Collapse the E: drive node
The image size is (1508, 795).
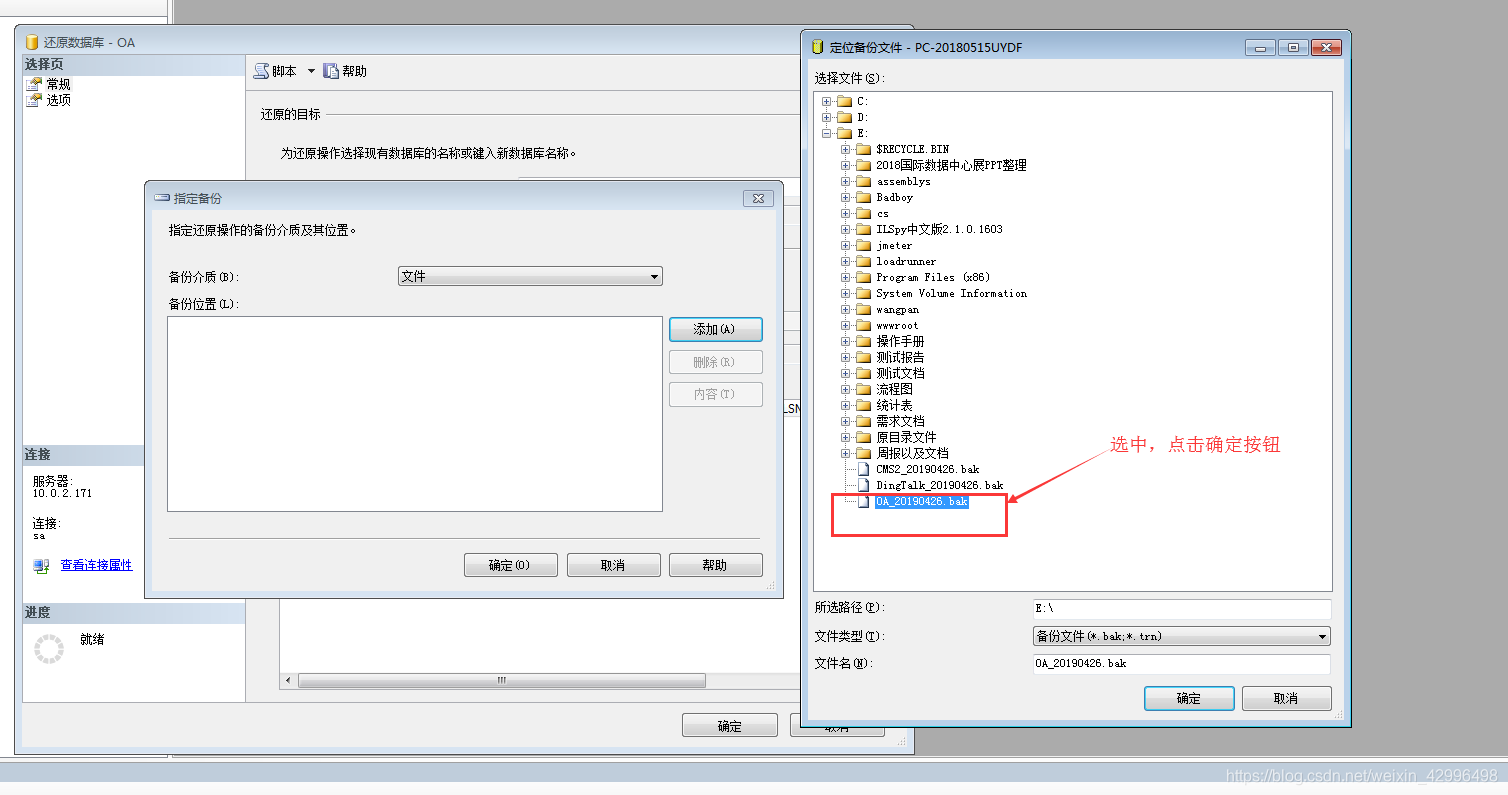pyautogui.click(x=826, y=133)
